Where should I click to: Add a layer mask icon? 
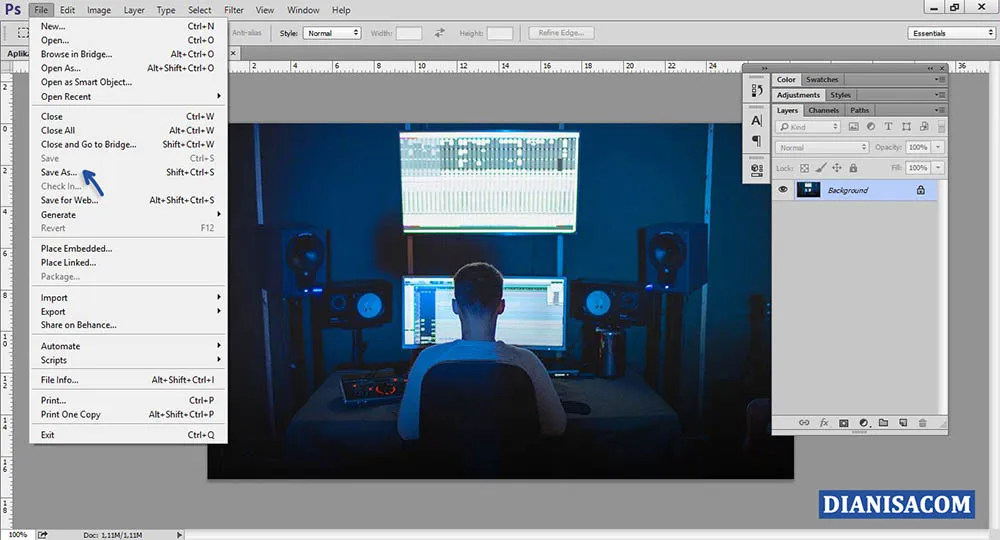coord(844,423)
